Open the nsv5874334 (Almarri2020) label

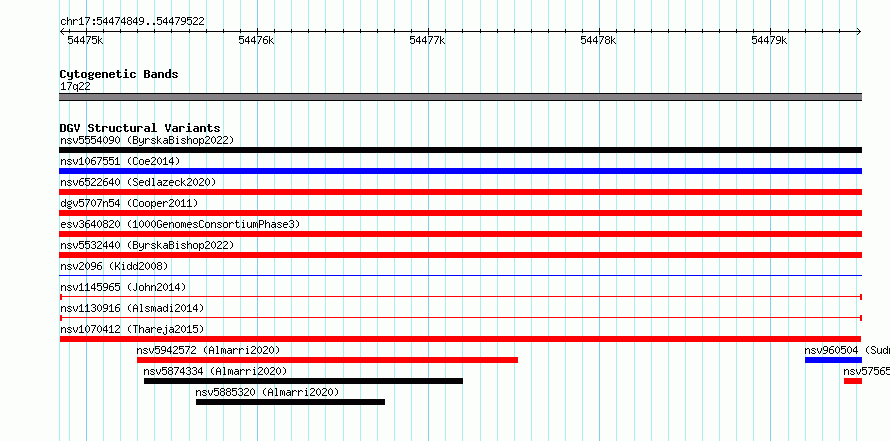click(x=215, y=371)
